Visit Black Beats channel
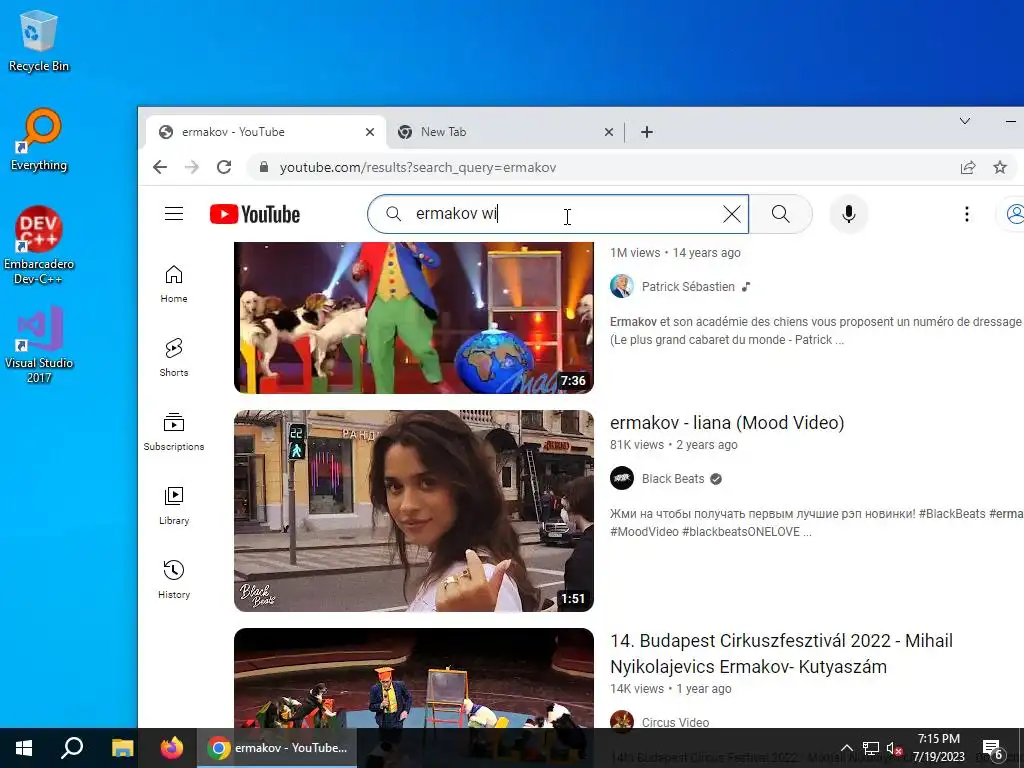The width and height of the screenshot is (1024, 768). (x=673, y=479)
